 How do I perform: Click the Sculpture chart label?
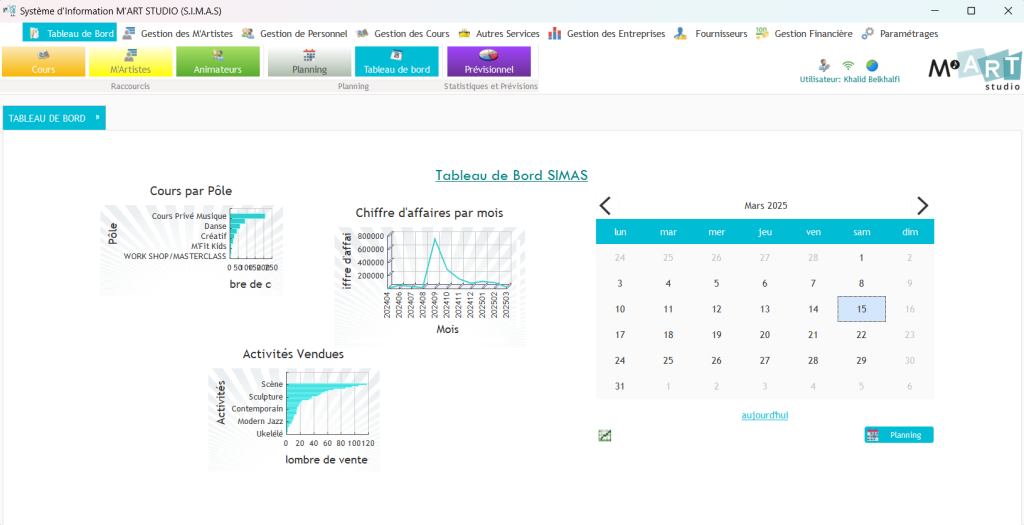(266, 396)
